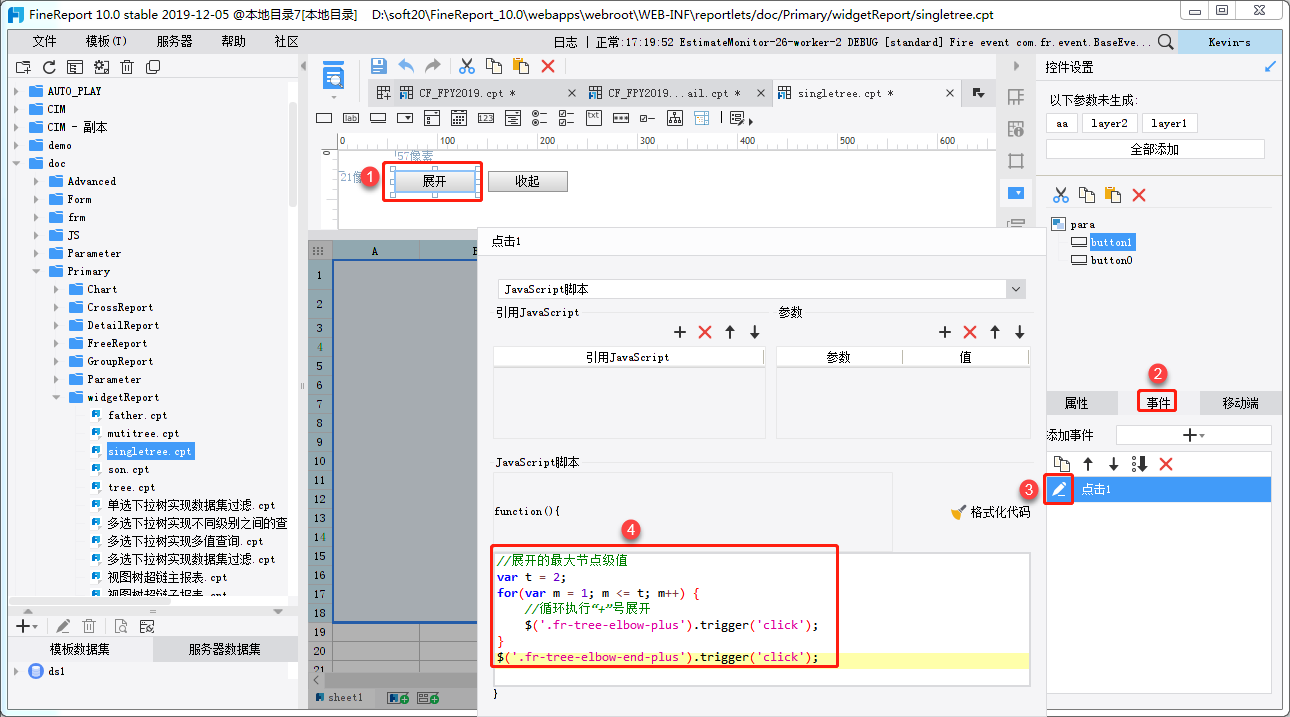Click the blue arrow icon beside 控件设置
The image size is (1290, 717).
pyautogui.click(x=1270, y=67)
